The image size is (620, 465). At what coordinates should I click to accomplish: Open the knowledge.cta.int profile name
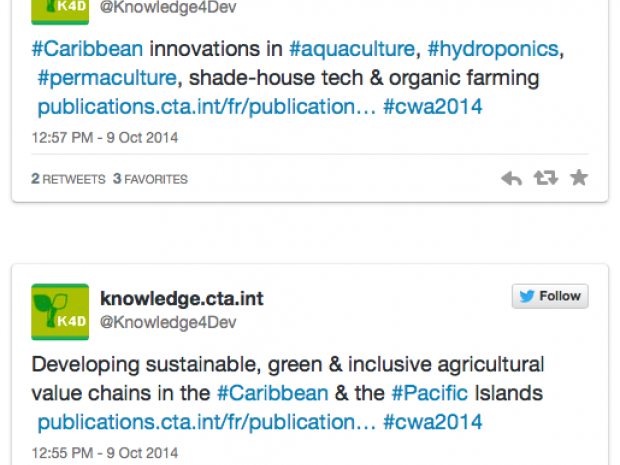(182, 298)
